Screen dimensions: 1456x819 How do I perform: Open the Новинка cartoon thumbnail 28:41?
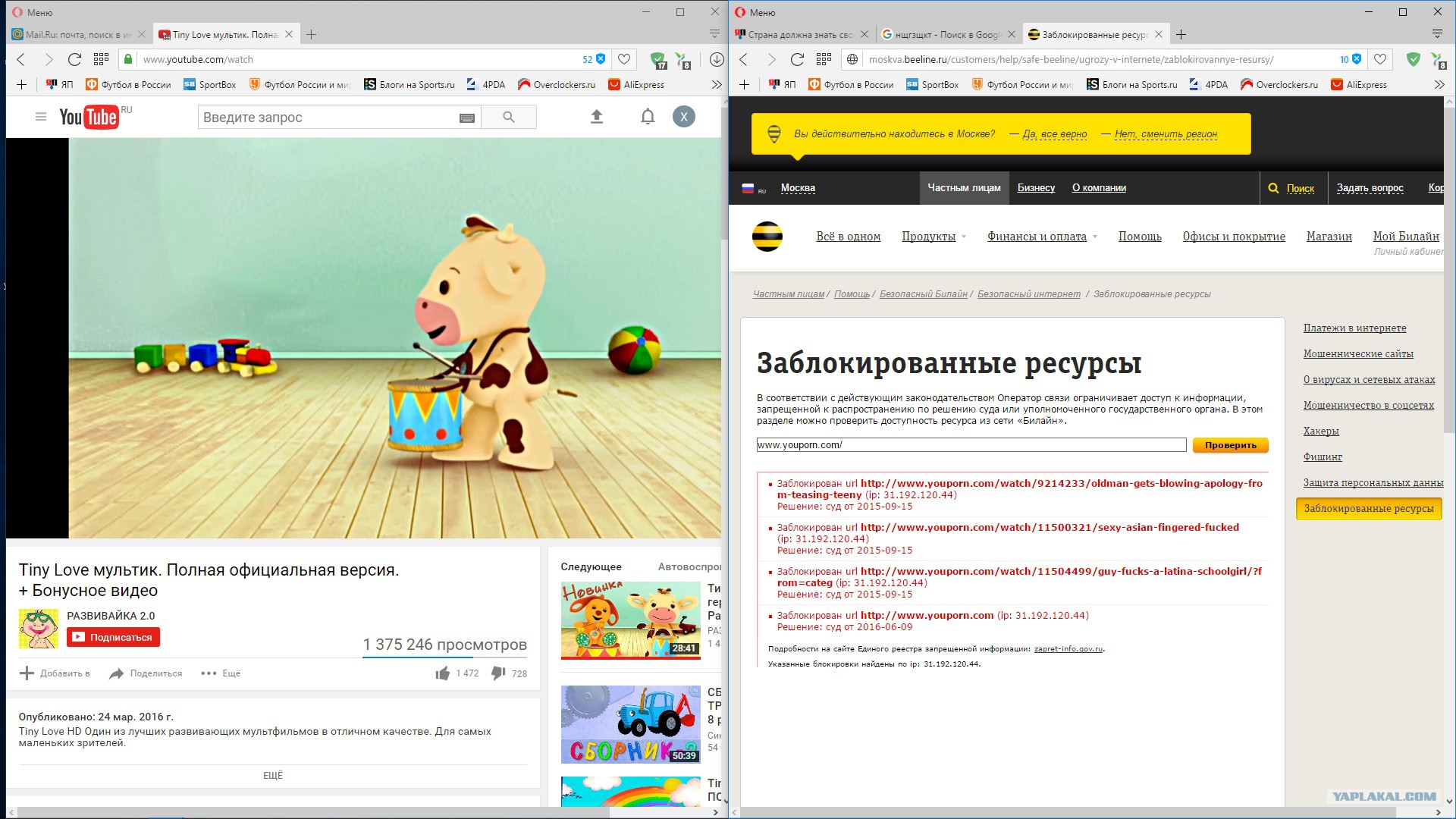click(x=631, y=620)
